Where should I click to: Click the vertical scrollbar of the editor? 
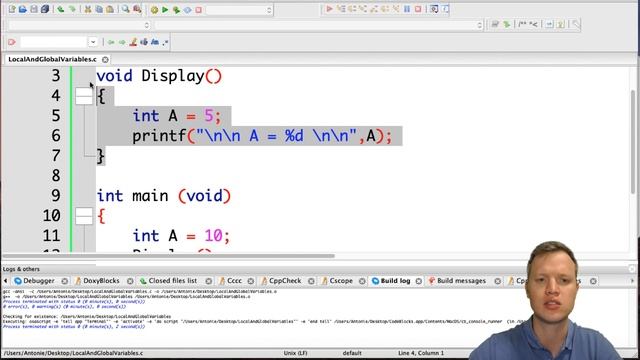click(633, 143)
